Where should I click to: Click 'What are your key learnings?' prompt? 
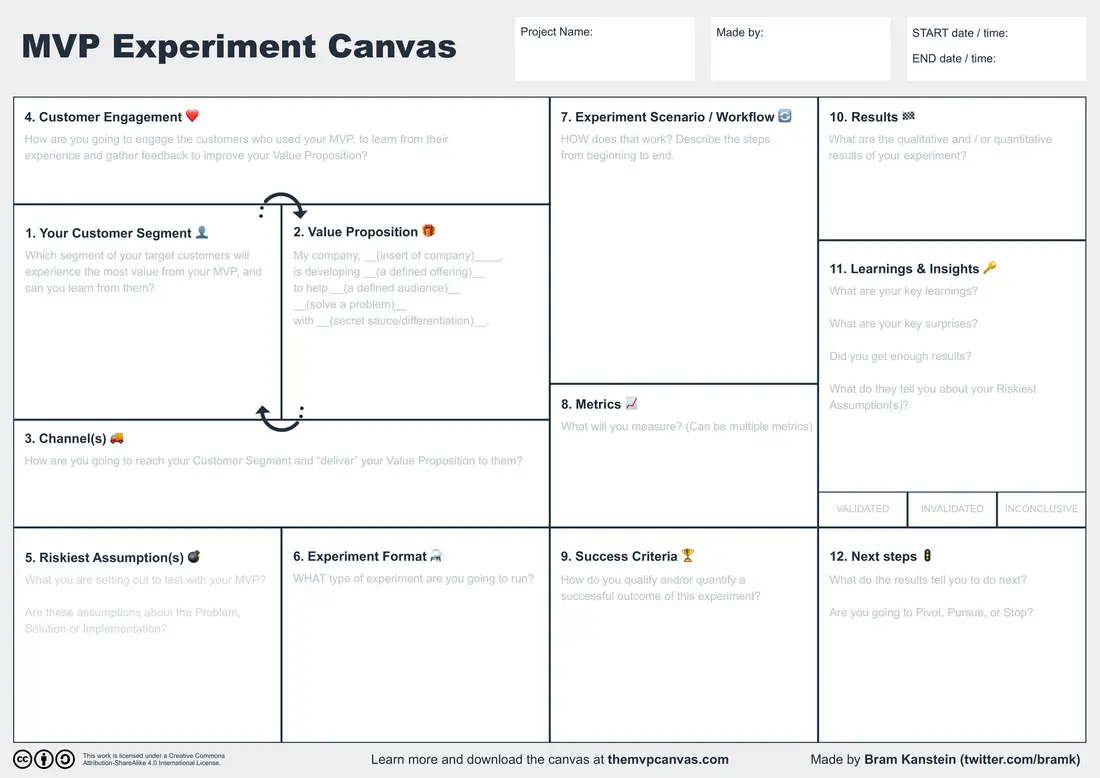pyautogui.click(x=904, y=291)
